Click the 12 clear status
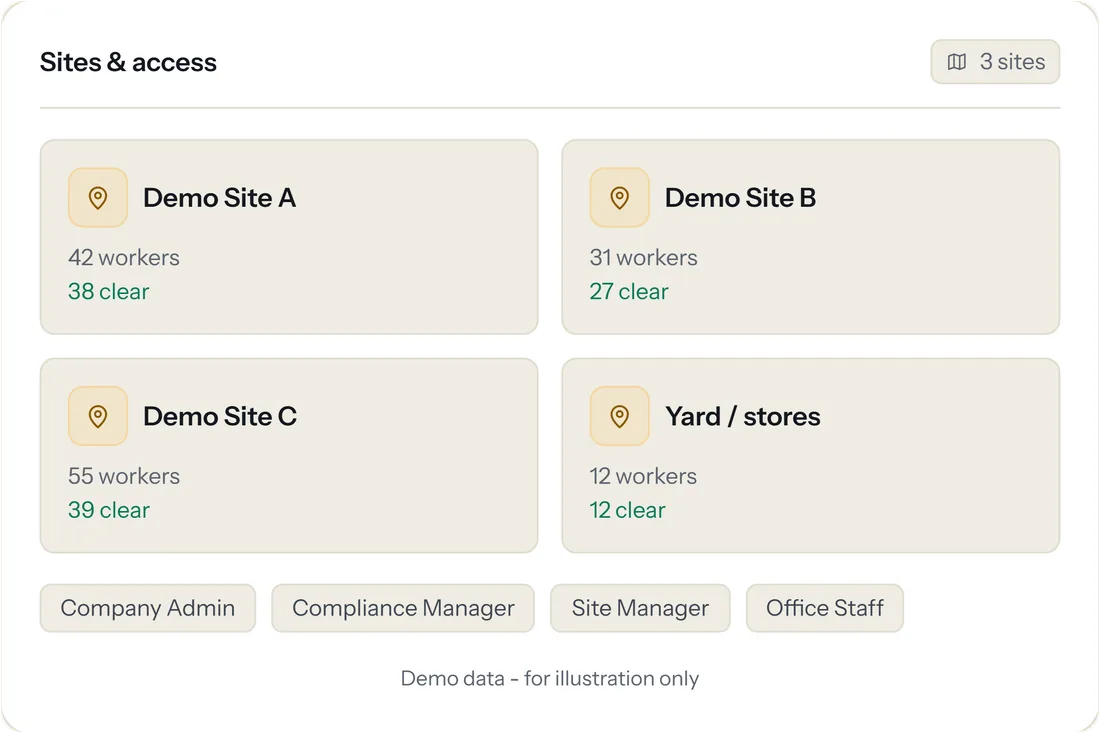Viewport: 1100px width, 733px height. click(x=627, y=510)
